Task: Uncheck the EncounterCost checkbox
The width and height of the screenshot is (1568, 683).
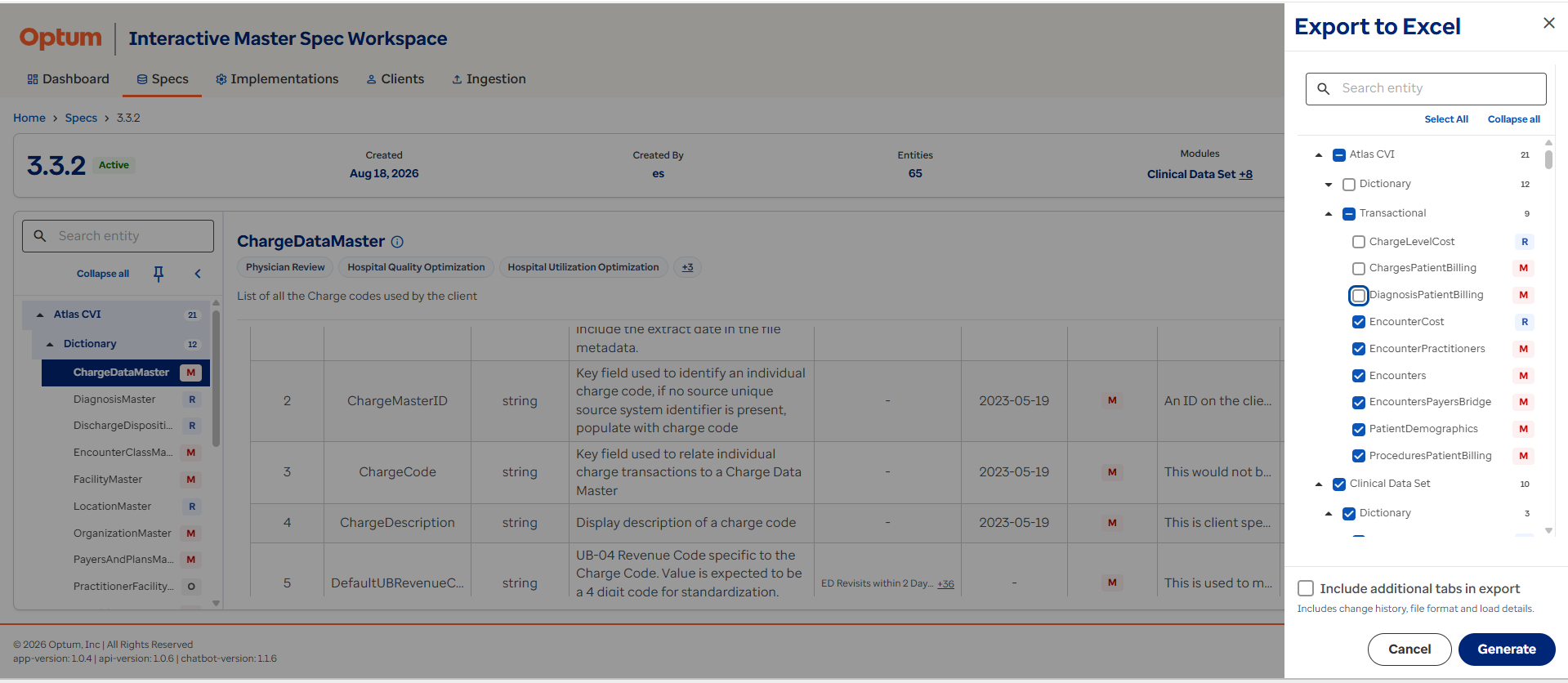Action: 1359,322
